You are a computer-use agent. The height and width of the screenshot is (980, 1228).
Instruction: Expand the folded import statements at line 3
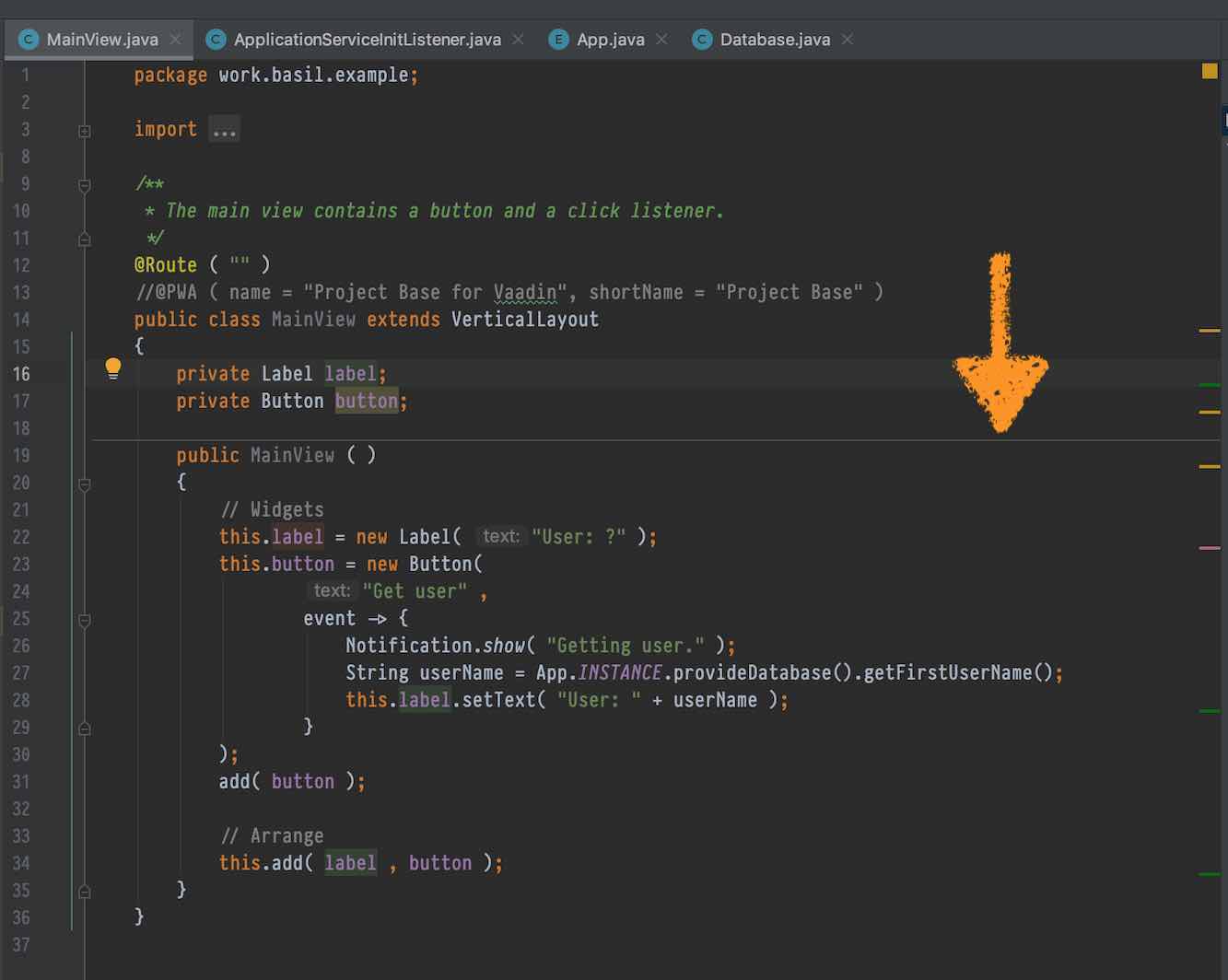tap(84, 130)
